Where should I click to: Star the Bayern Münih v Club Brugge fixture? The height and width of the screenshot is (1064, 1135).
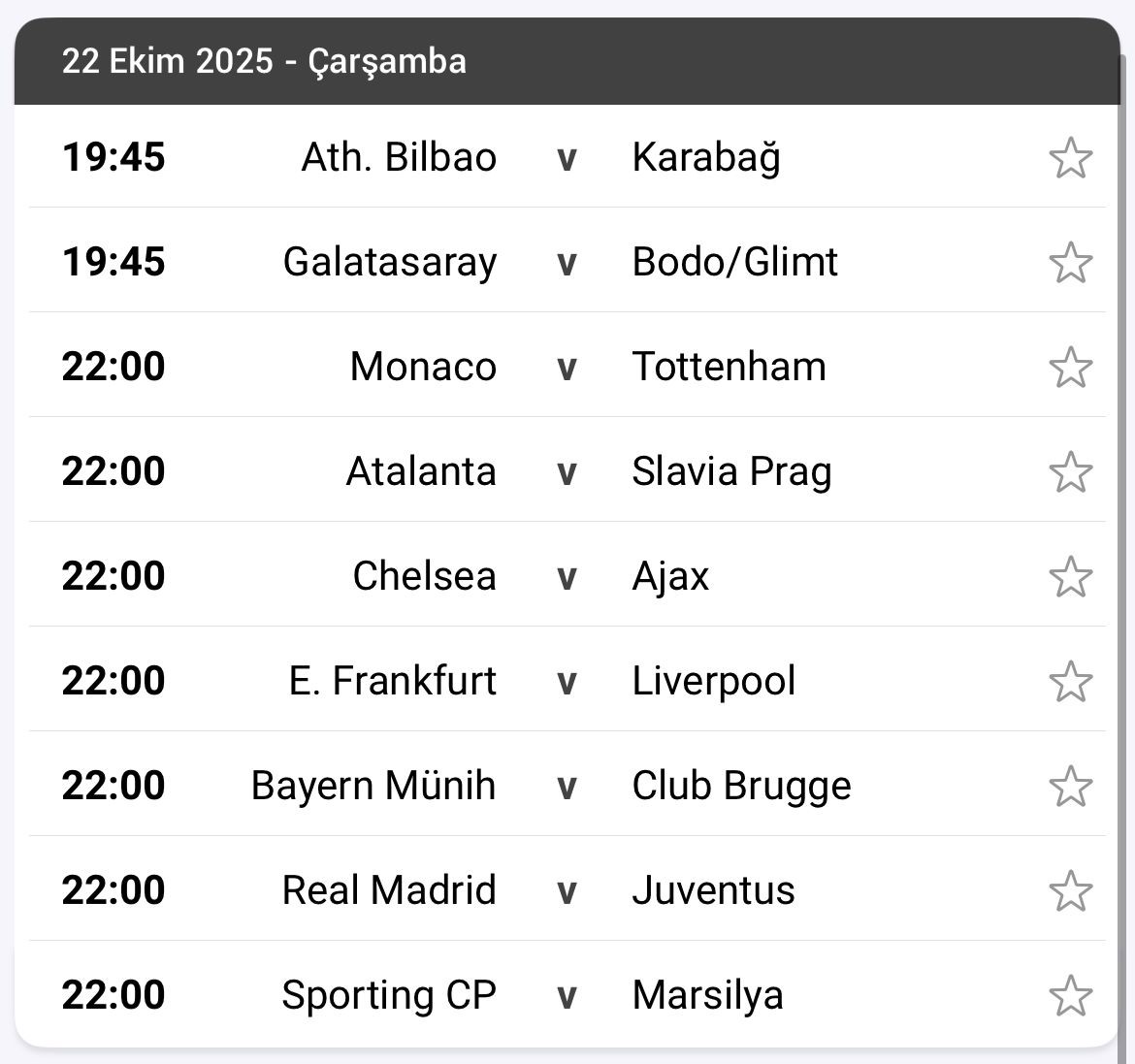(1070, 787)
